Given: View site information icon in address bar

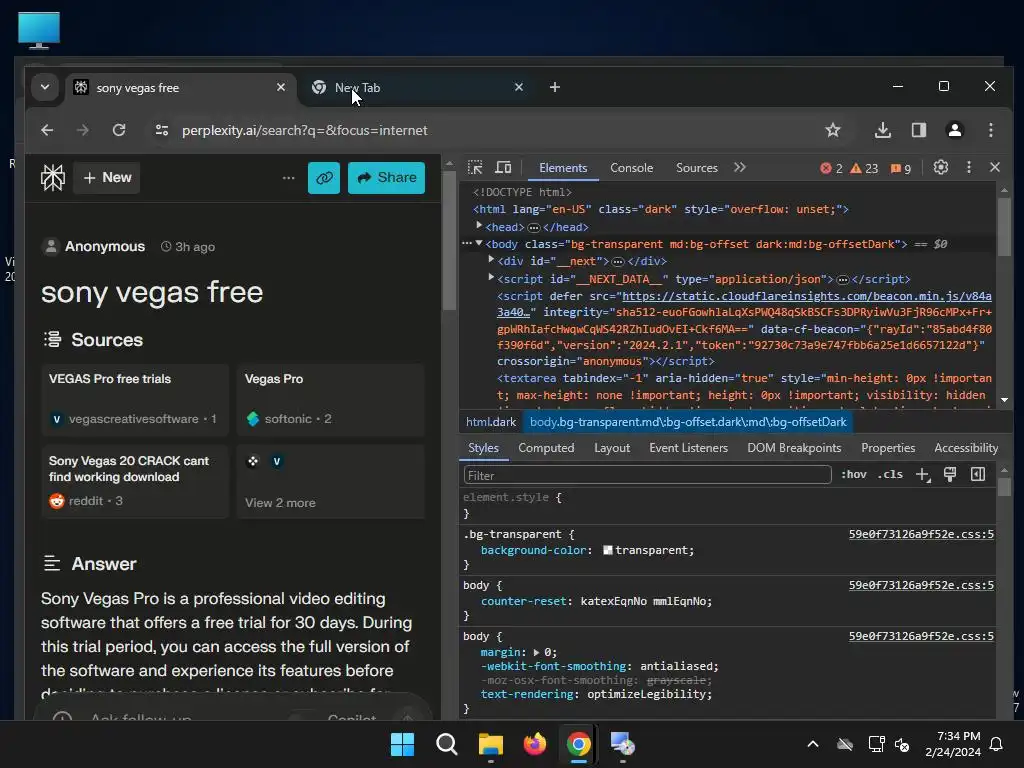Looking at the screenshot, I should pyautogui.click(x=161, y=130).
